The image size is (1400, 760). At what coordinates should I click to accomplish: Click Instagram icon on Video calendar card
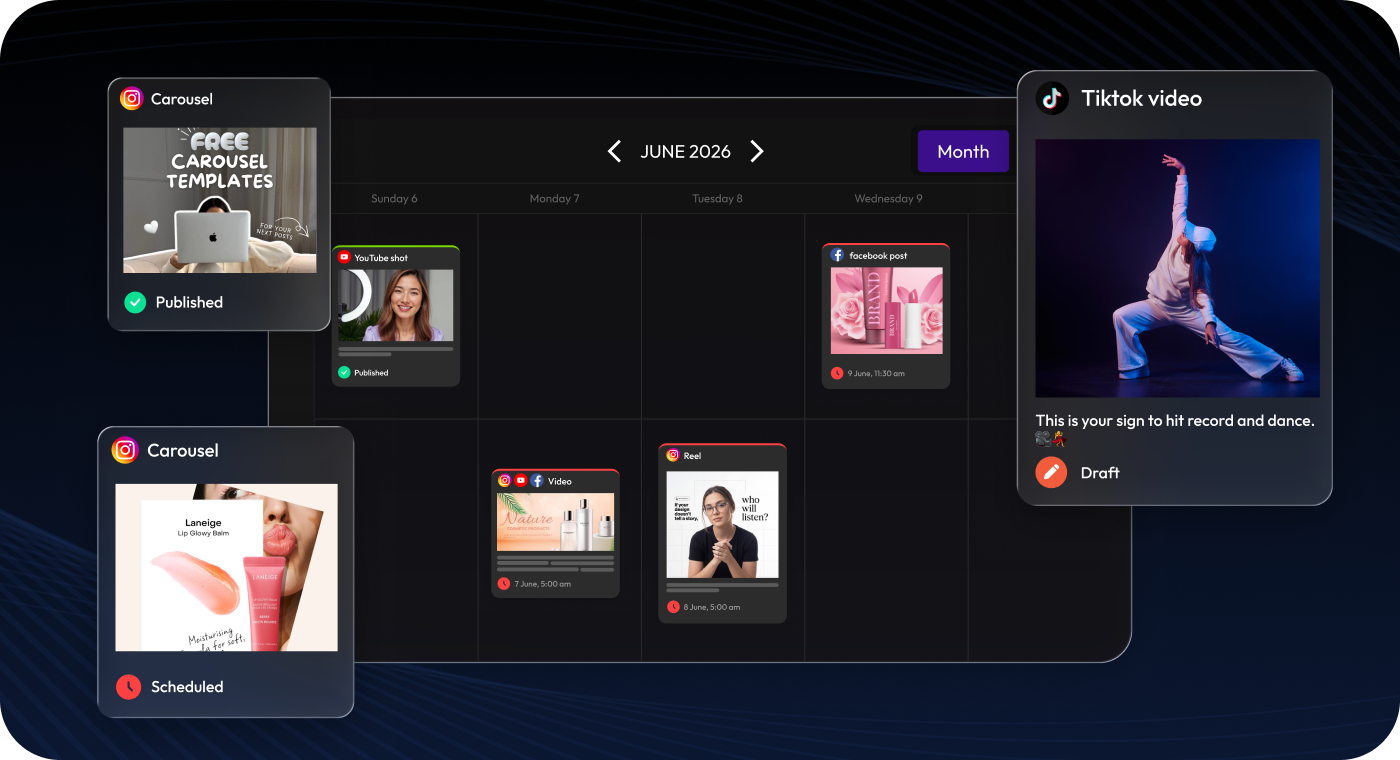[505, 481]
